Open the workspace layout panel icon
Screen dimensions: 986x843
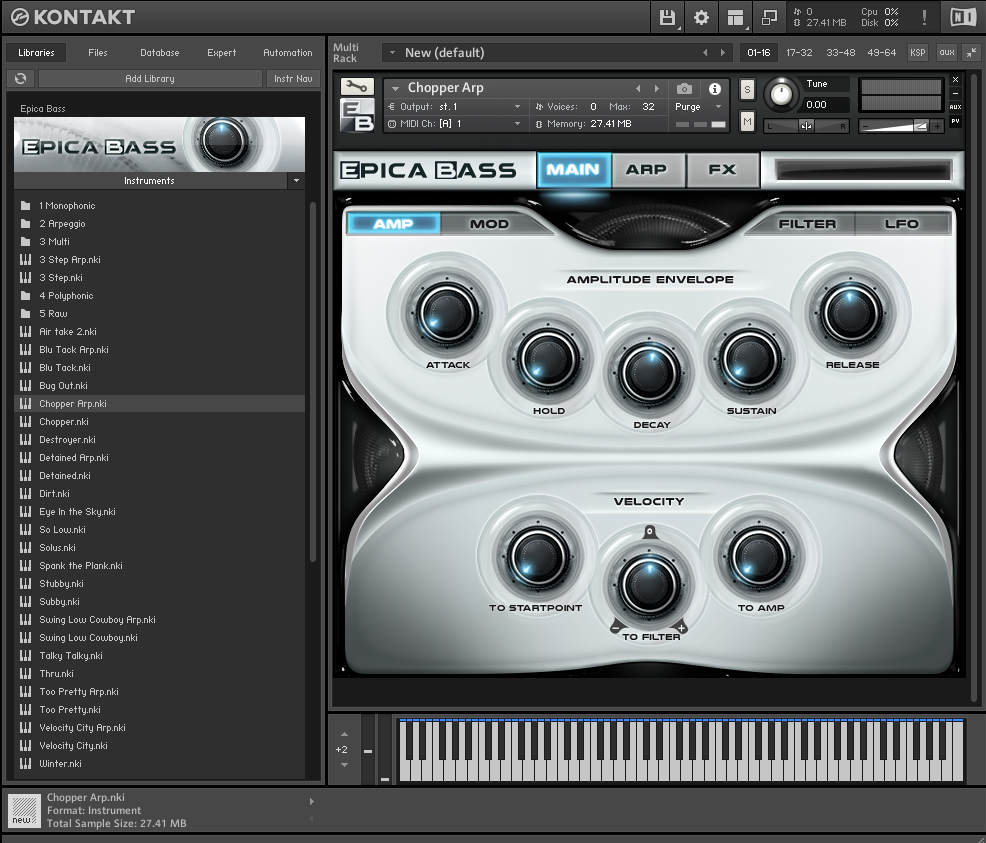[735, 18]
